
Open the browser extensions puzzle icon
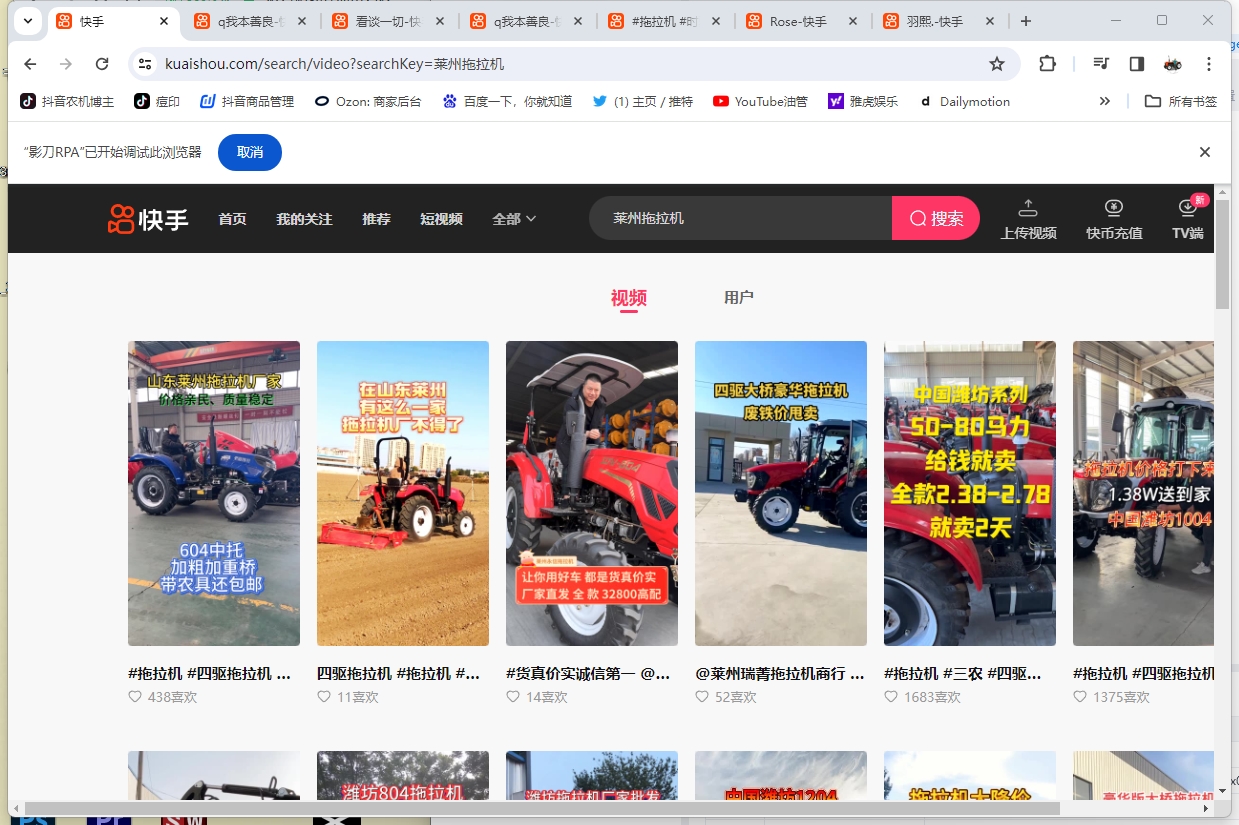[x=1047, y=64]
